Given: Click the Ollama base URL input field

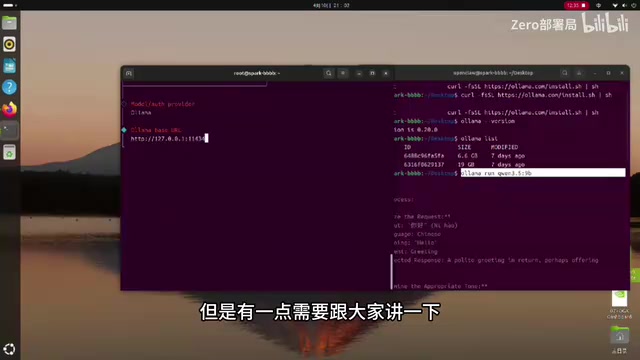Looking at the screenshot, I should pyautogui.click(x=169, y=139).
